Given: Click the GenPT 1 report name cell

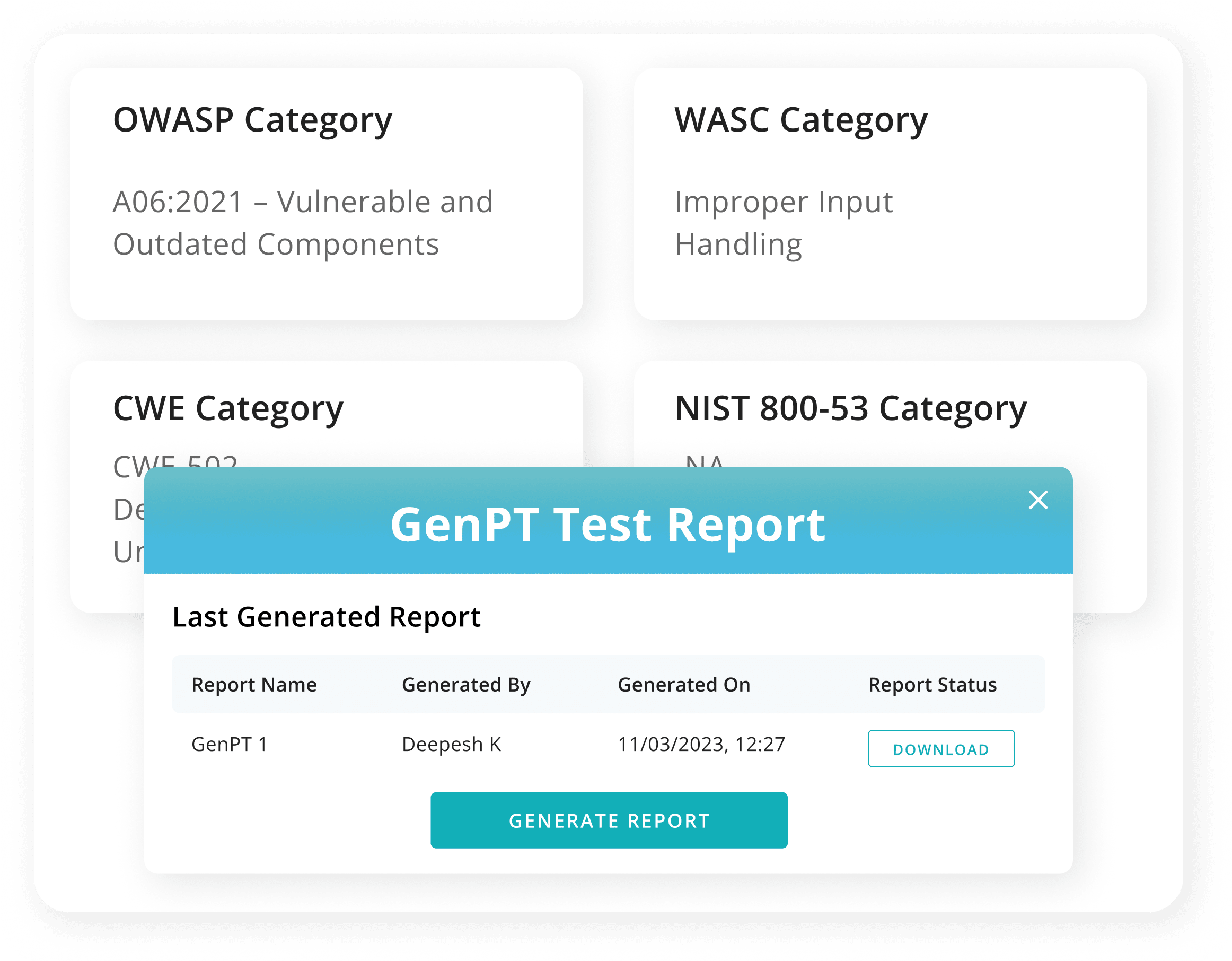Looking at the screenshot, I should tap(230, 744).
